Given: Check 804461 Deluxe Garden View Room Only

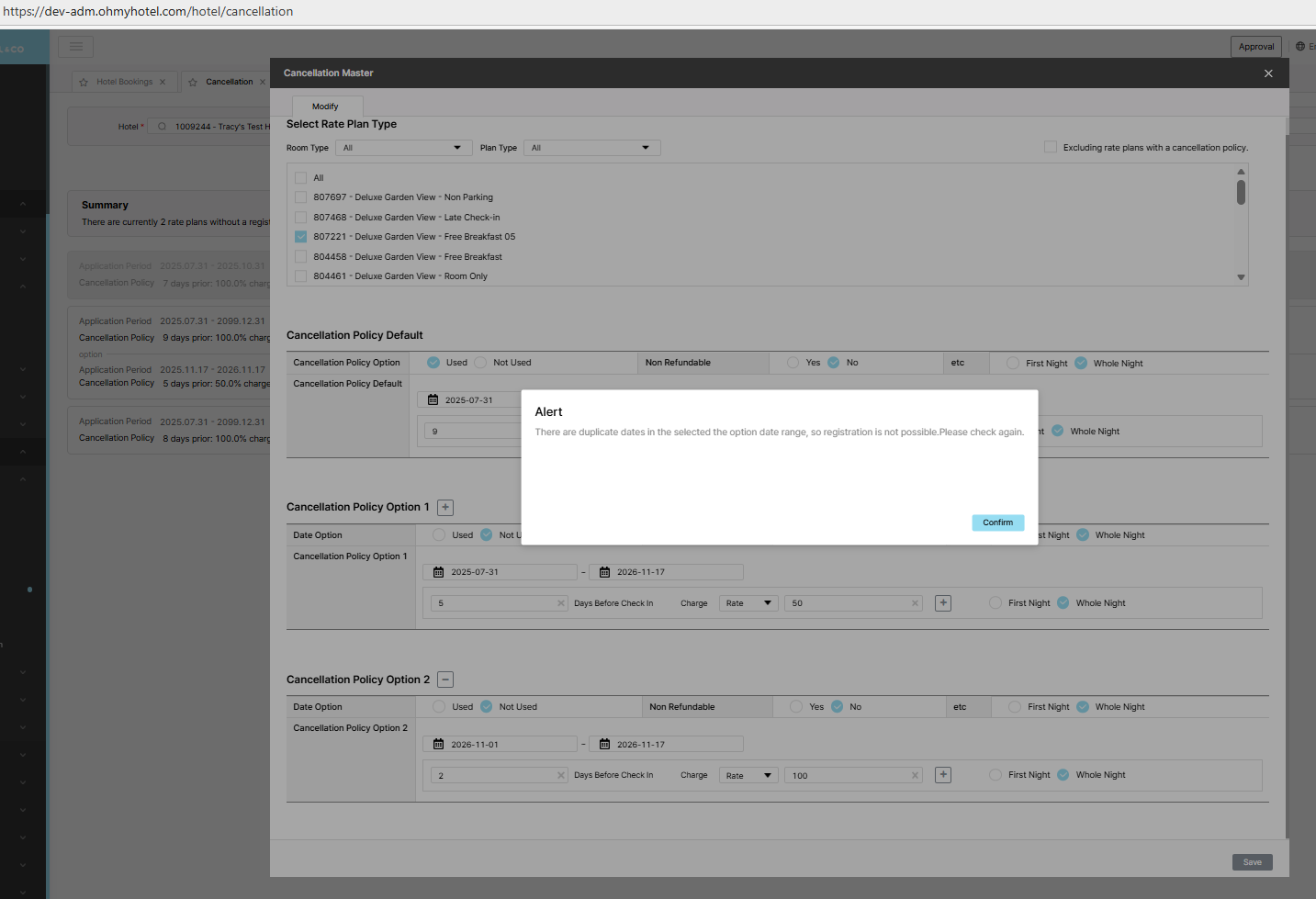Looking at the screenshot, I should click(x=300, y=276).
